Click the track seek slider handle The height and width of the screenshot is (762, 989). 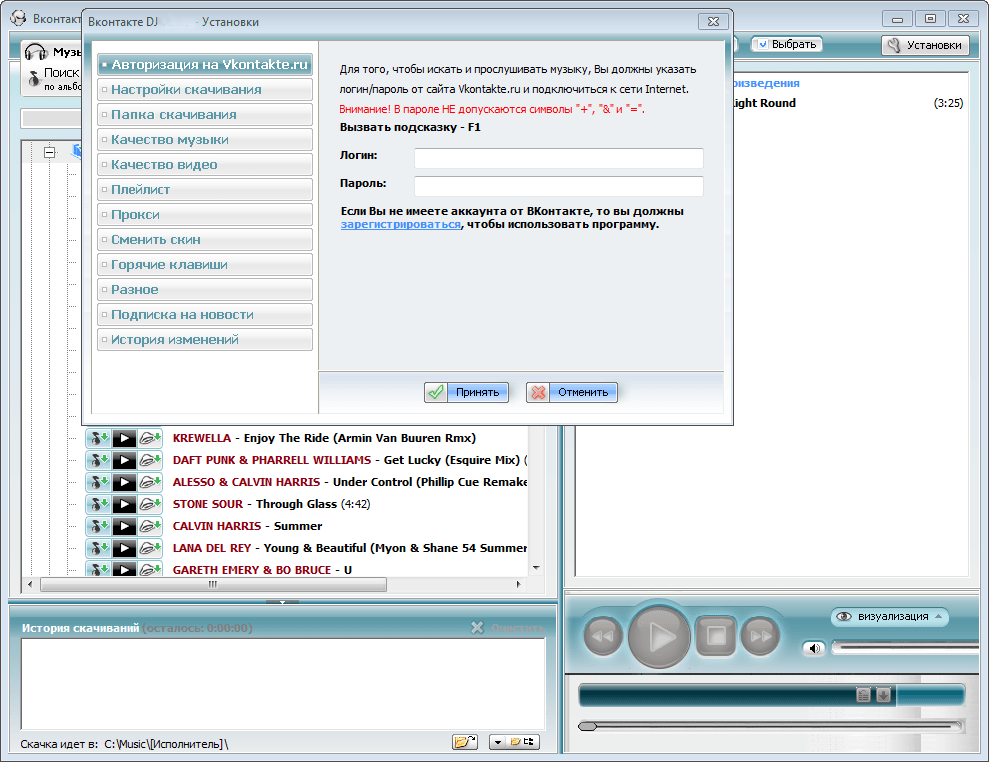(587, 727)
